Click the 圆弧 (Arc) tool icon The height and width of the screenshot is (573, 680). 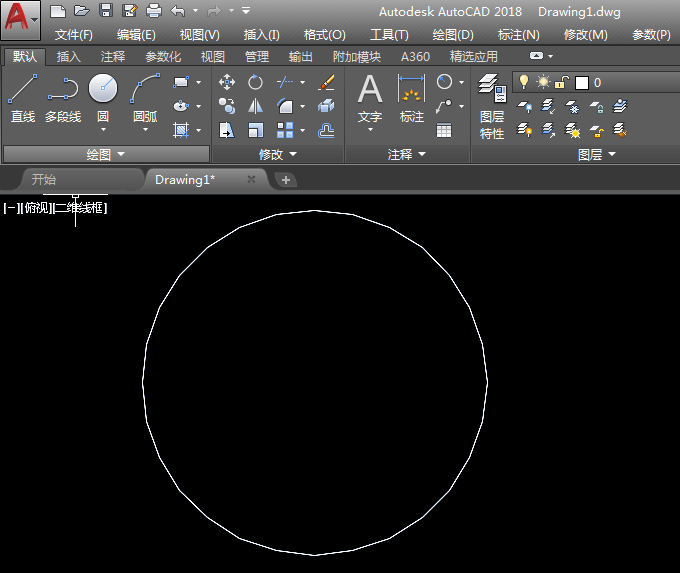click(145, 90)
